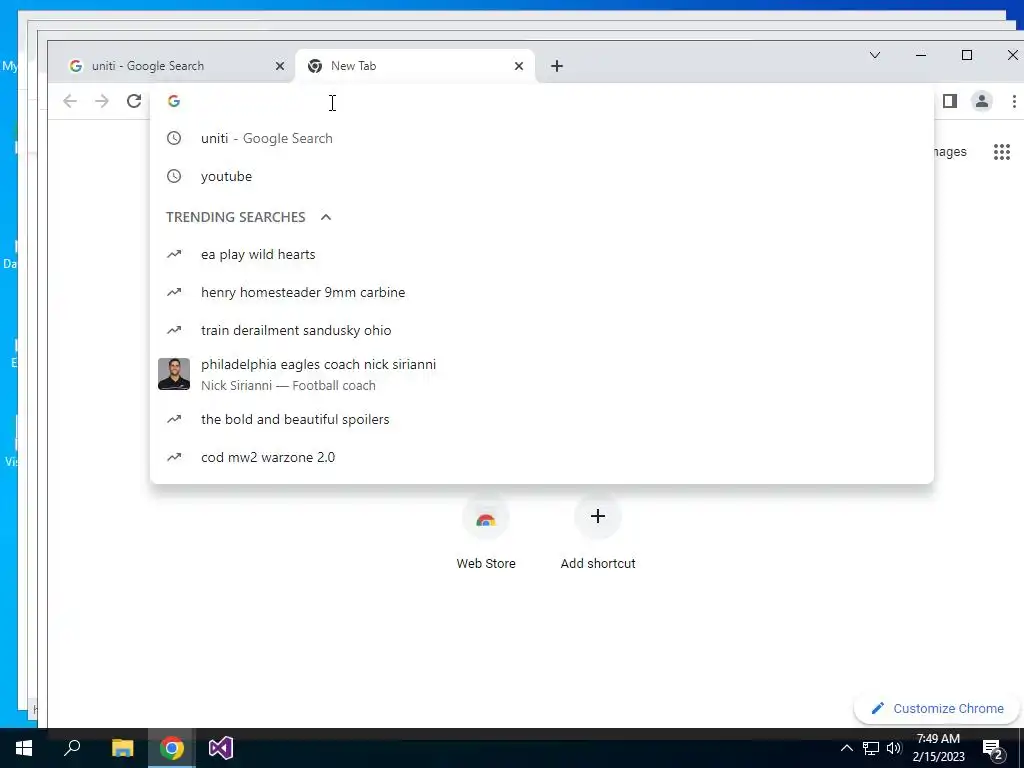The image size is (1024, 768).
Task: Close the New Tab tab
Action: click(x=519, y=66)
